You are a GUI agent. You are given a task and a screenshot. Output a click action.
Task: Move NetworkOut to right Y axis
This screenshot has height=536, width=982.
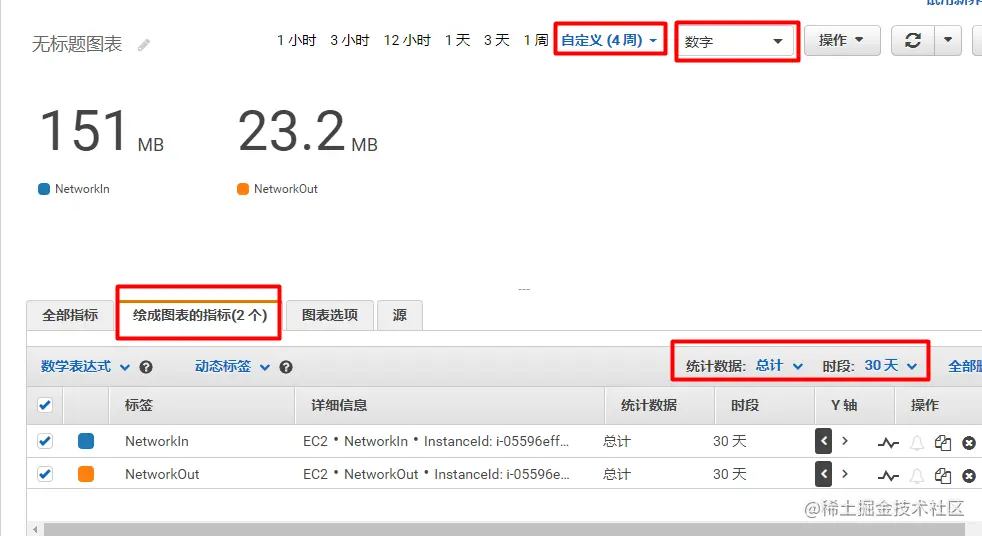pyautogui.click(x=845, y=474)
